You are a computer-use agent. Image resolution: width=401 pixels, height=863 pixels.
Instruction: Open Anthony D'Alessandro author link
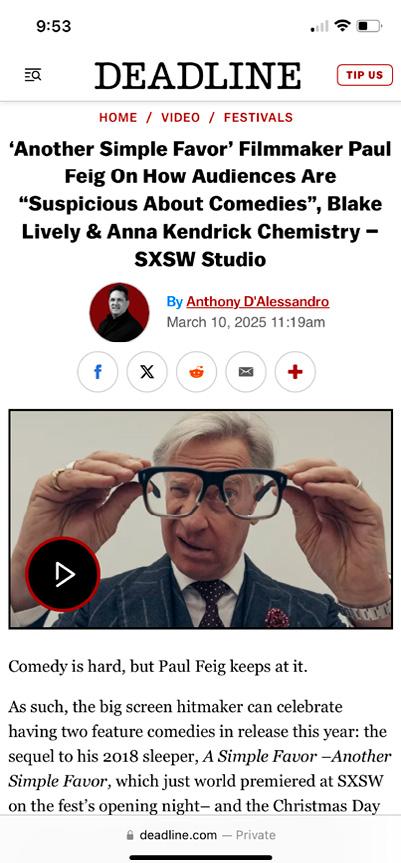(x=257, y=302)
